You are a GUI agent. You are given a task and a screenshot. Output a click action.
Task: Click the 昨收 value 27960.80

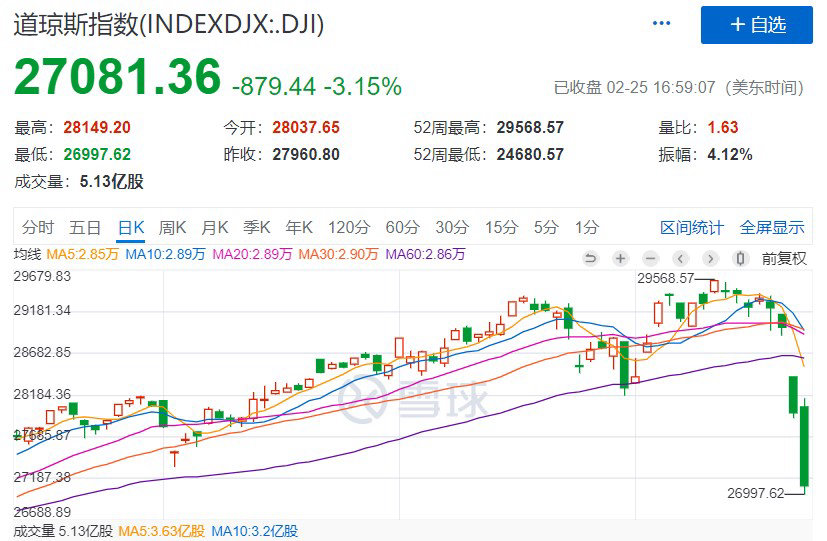tap(306, 154)
